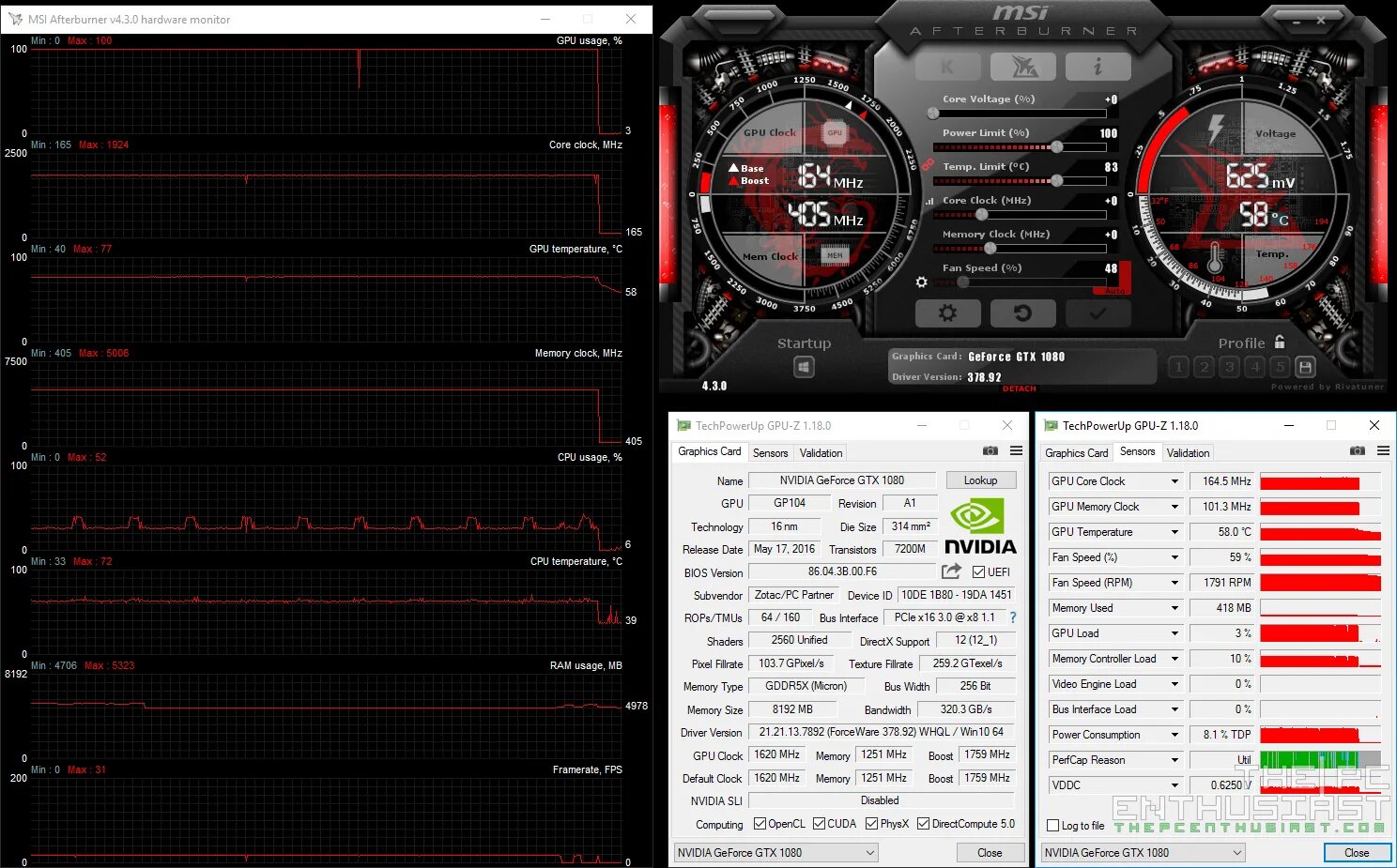The image size is (1397, 868).
Task: Select Graphics Card tab in left GPU-Z window
Action: pos(710,451)
